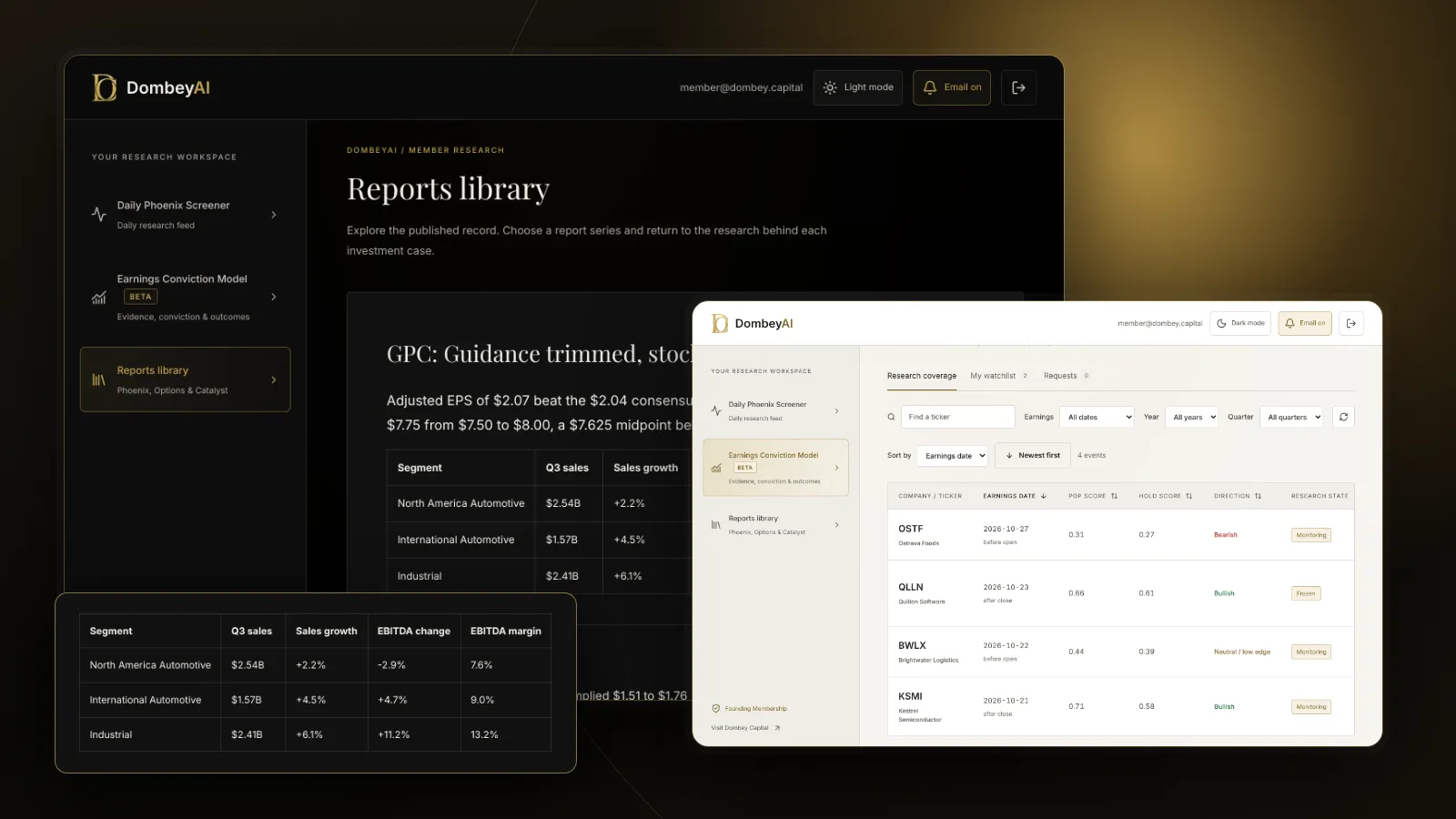Image resolution: width=1456 pixels, height=819 pixels.
Task: Click the Monitoring badge in the OSTF row
Action: (x=1311, y=535)
